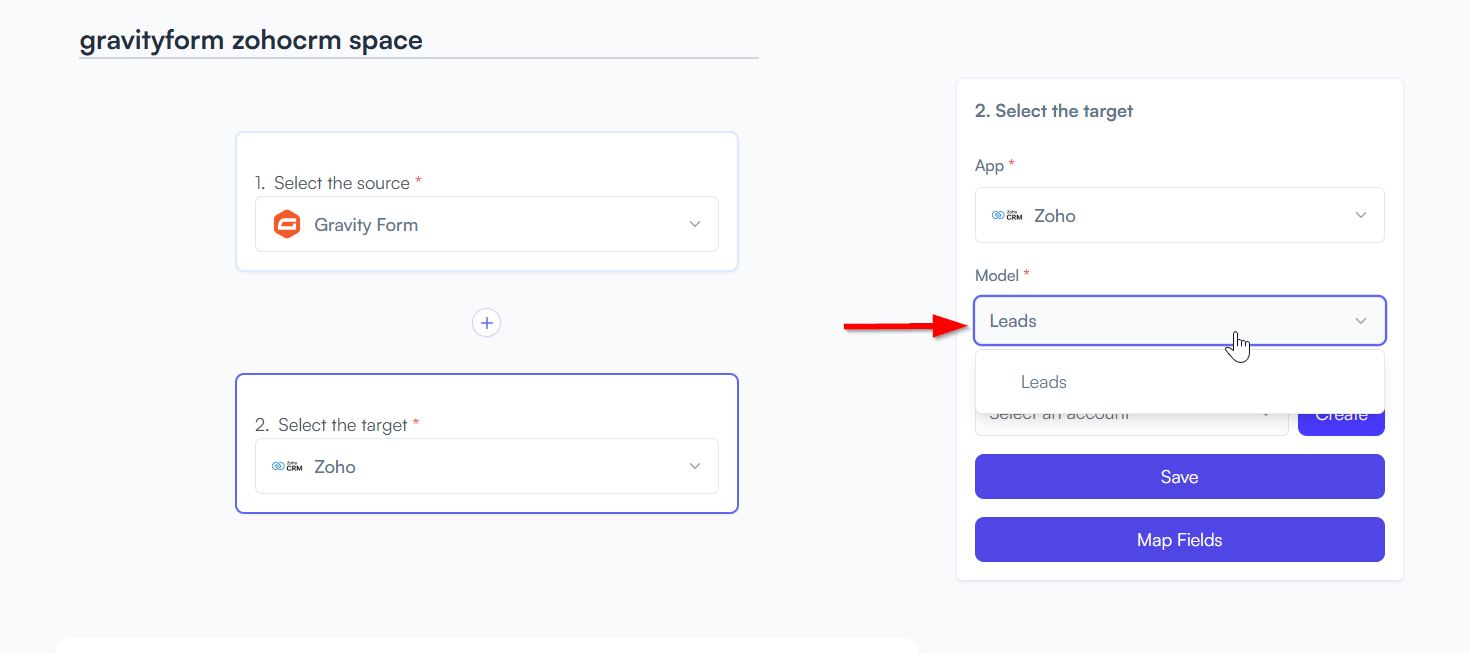Select the Gravity Form source field
Screen dimensions: 1470x653
tap(487, 224)
